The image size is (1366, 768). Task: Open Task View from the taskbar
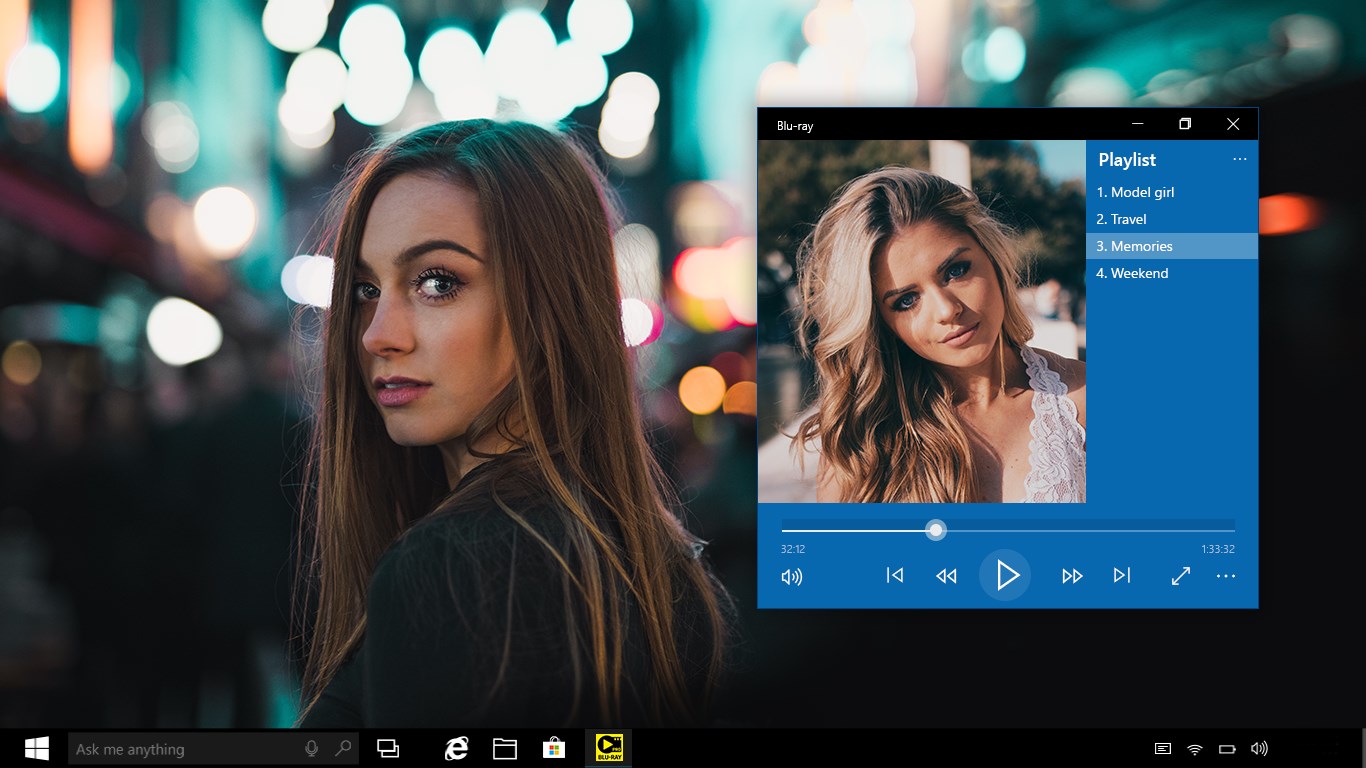389,747
